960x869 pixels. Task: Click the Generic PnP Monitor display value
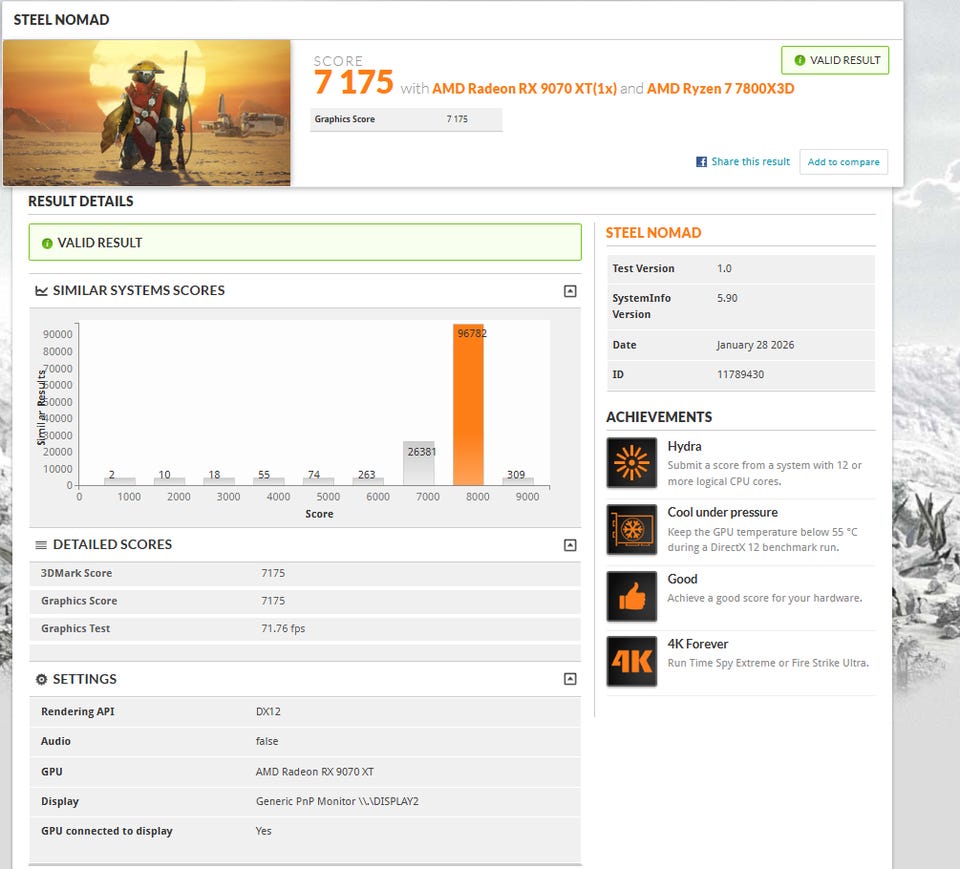pyautogui.click(x=337, y=801)
